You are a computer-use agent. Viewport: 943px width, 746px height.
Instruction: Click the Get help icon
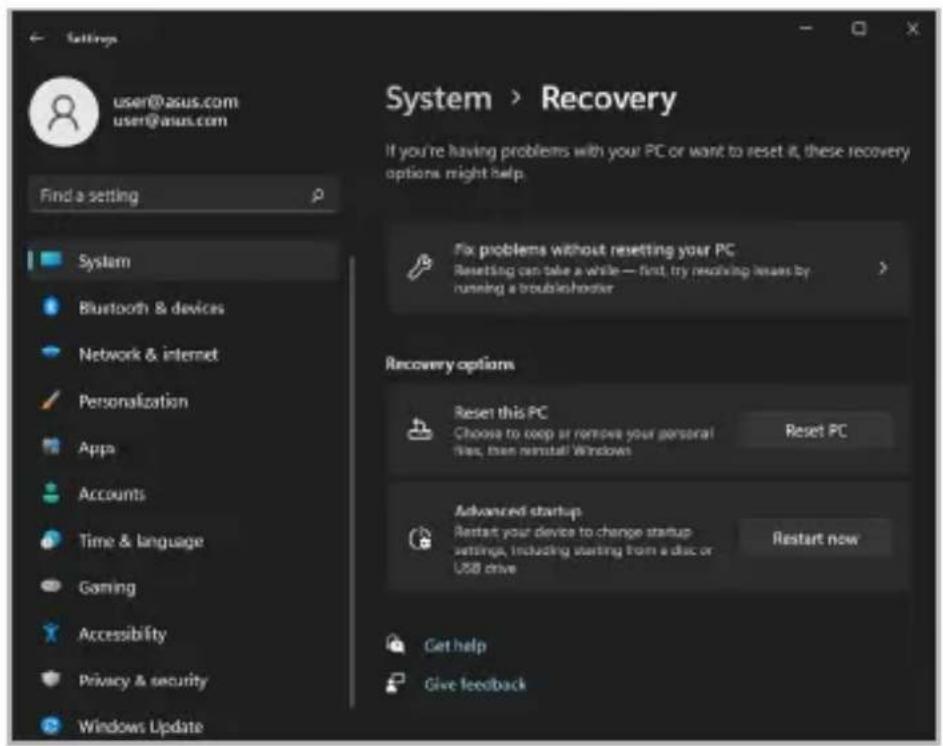(395, 644)
